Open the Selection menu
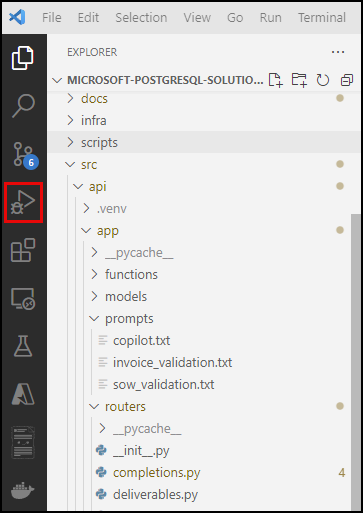 141,17
